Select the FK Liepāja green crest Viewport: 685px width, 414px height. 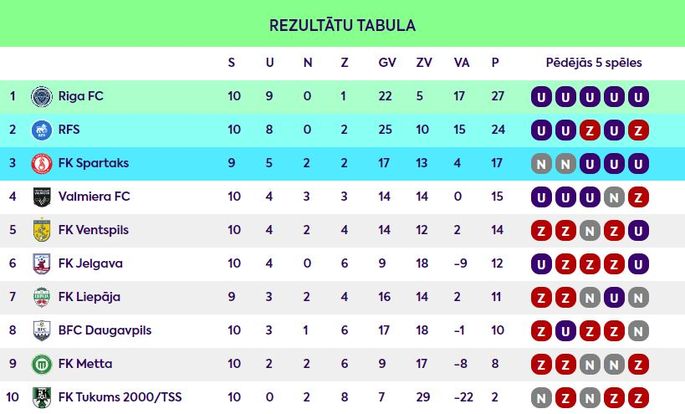tap(42, 297)
